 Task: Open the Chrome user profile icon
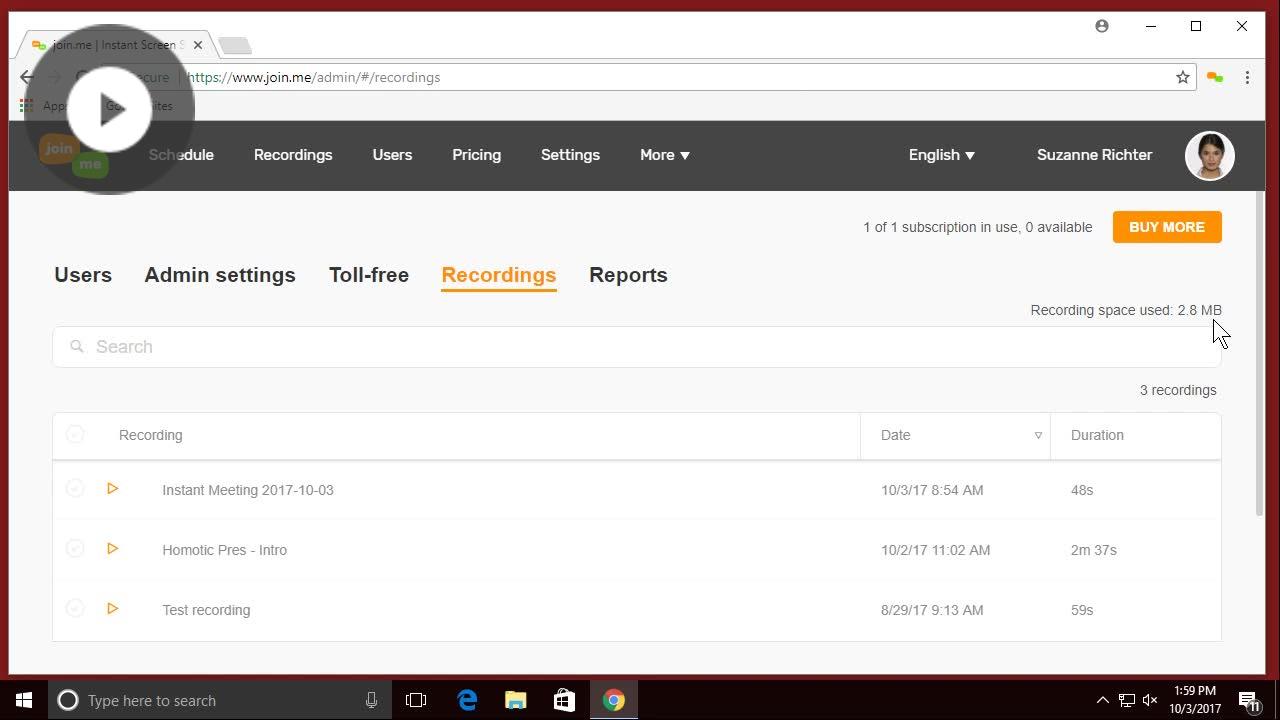tap(1102, 26)
